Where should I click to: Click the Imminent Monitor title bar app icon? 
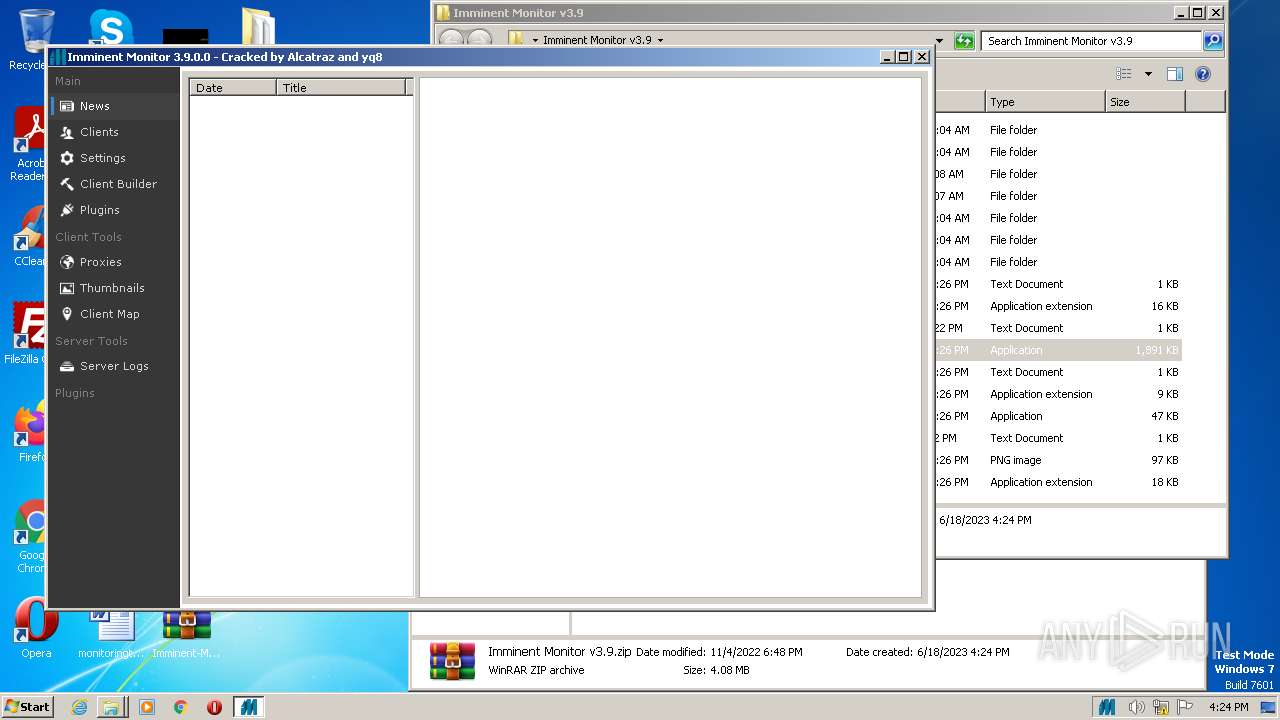point(57,57)
